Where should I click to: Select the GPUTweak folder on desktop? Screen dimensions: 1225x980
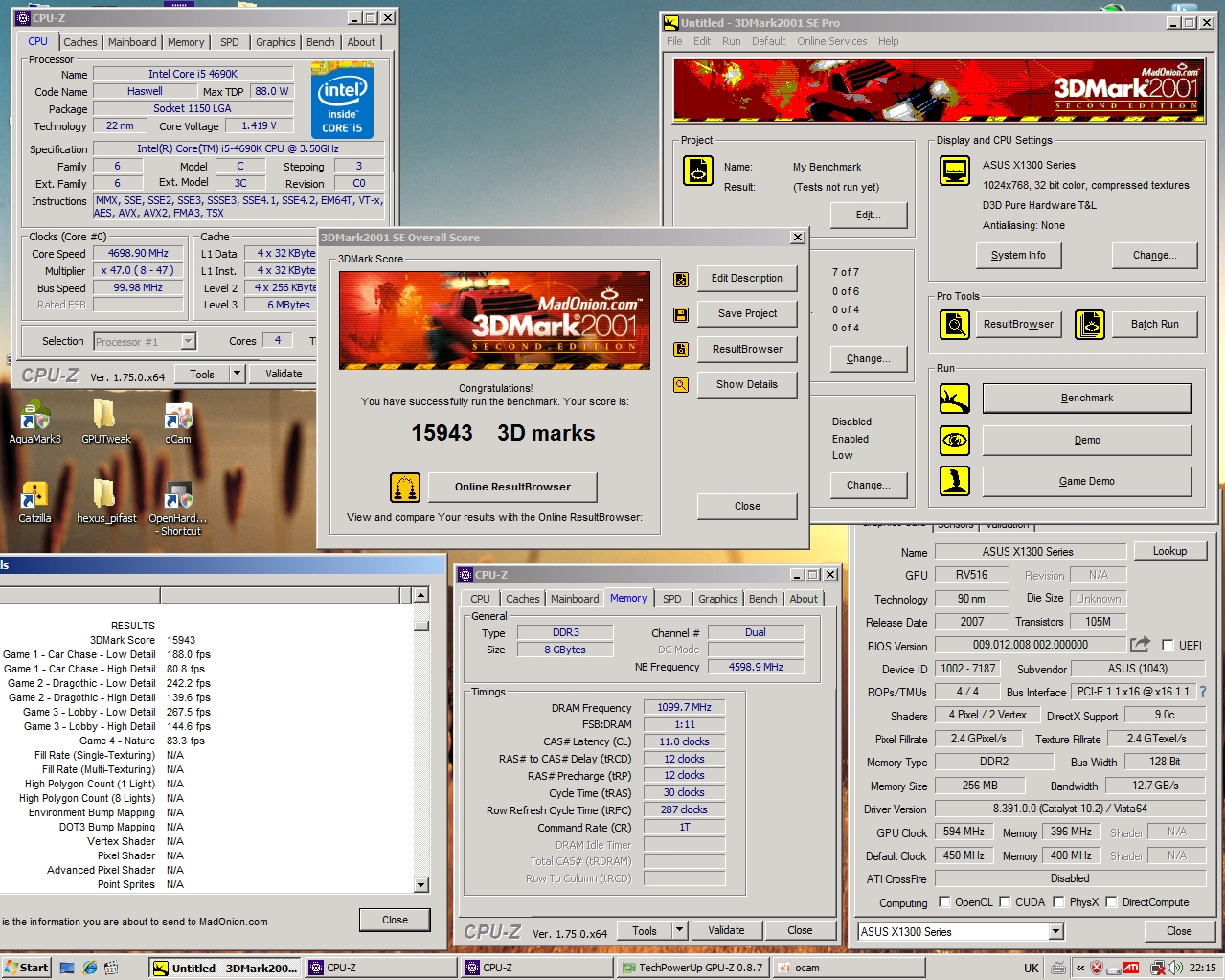(106, 422)
